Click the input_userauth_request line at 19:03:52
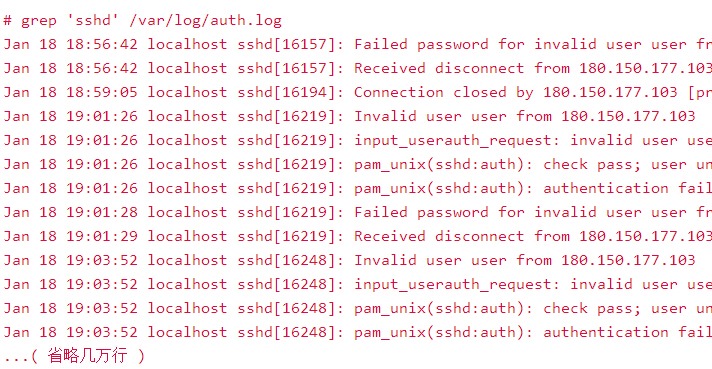Screen dimensions: 712x369 pos(358,285)
